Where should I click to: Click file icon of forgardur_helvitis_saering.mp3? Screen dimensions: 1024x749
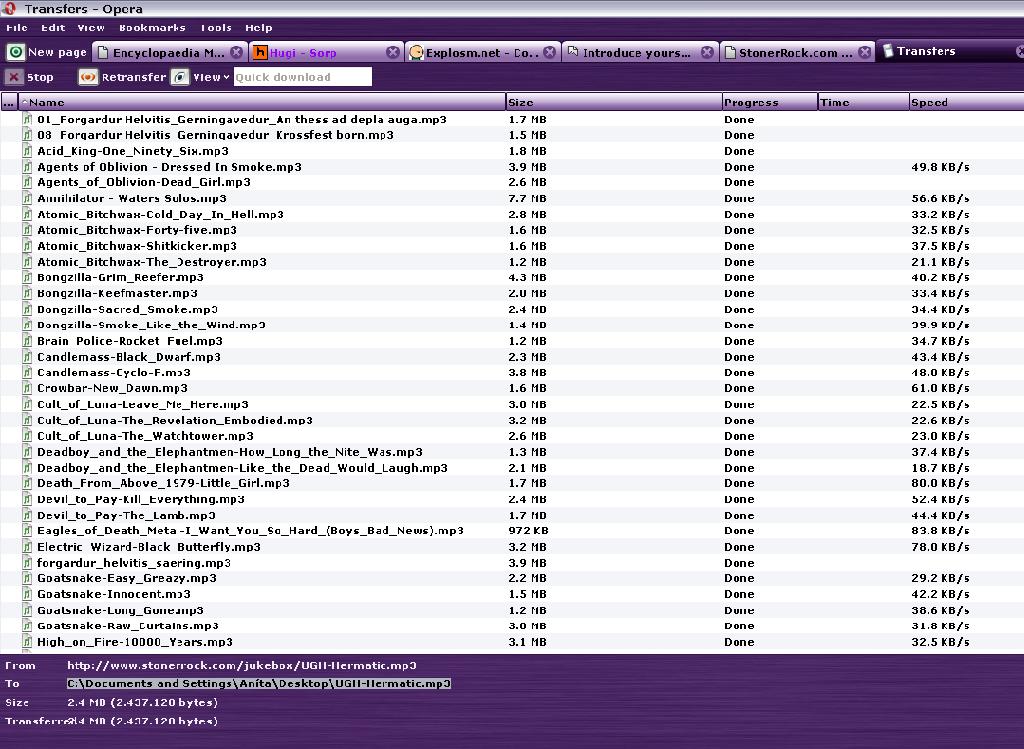point(27,563)
